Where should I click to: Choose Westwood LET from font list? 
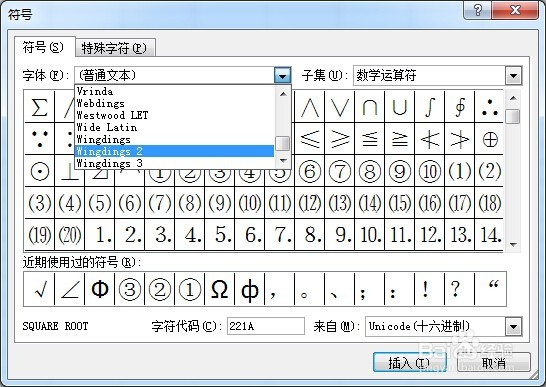click(x=174, y=115)
